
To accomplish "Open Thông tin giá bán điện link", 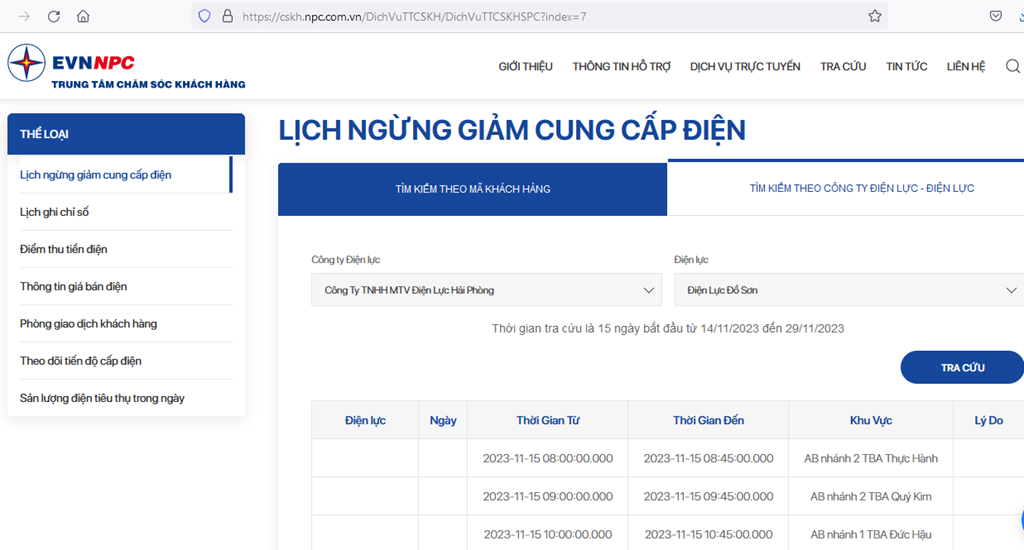I will point(73,286).
